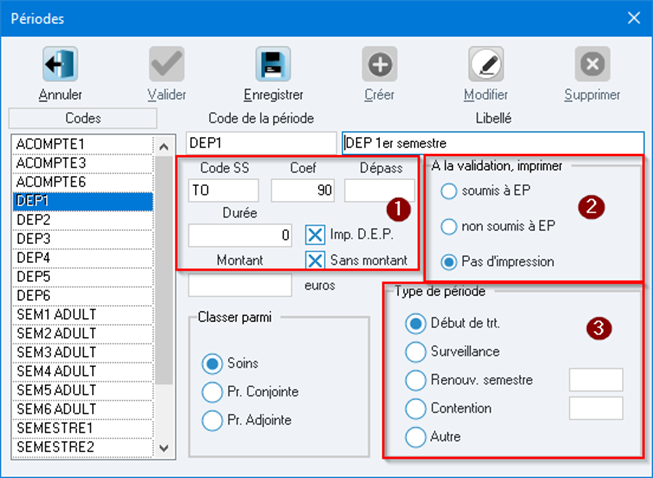Choose Contention period type
This screenshot has height=478, width=653.
pyautogui.click(x=415, y=408)
